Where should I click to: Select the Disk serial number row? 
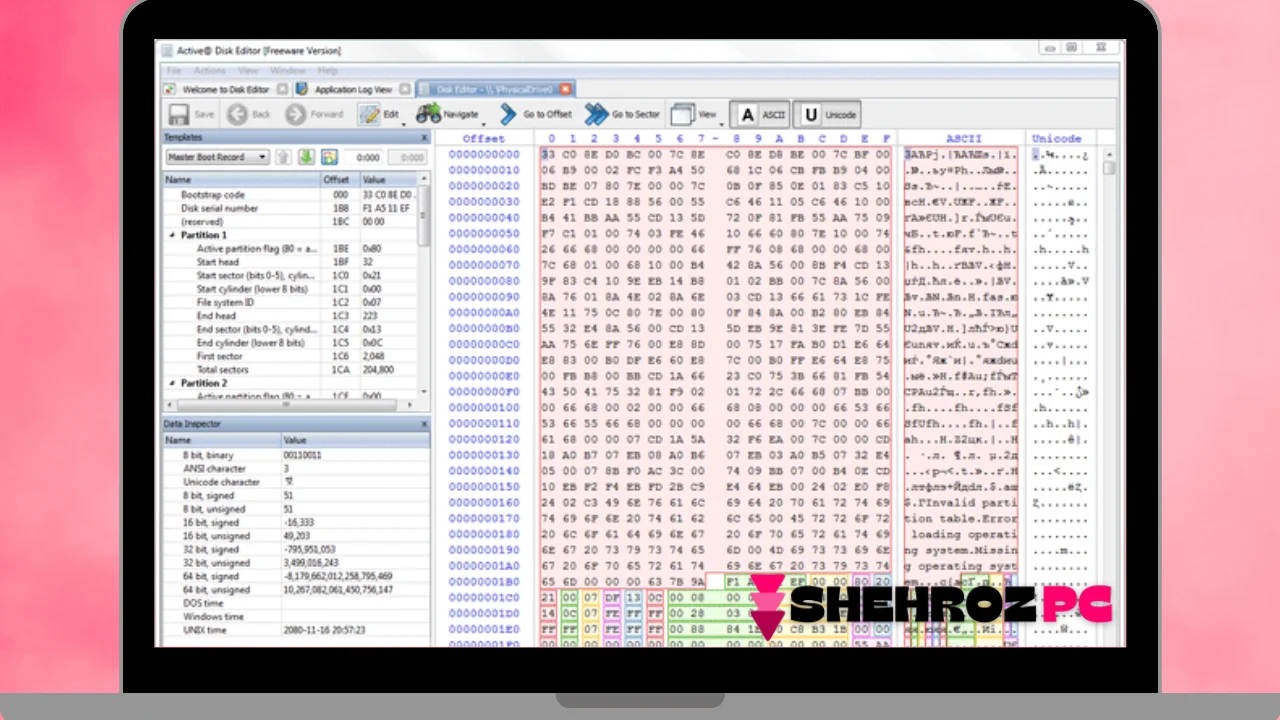[x=291, y=208]
